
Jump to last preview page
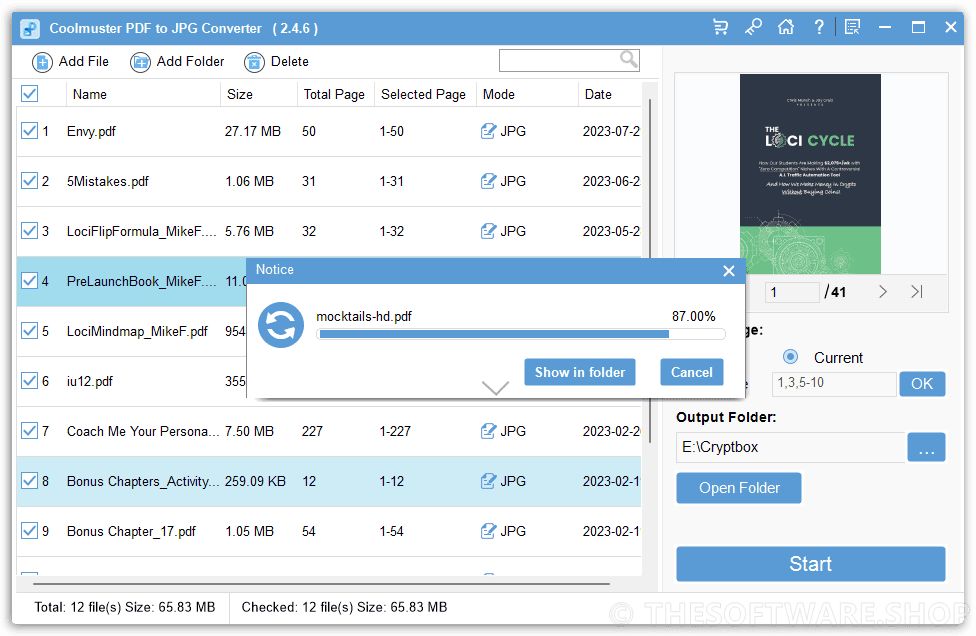pyautogui.click(x=917, y=291)
